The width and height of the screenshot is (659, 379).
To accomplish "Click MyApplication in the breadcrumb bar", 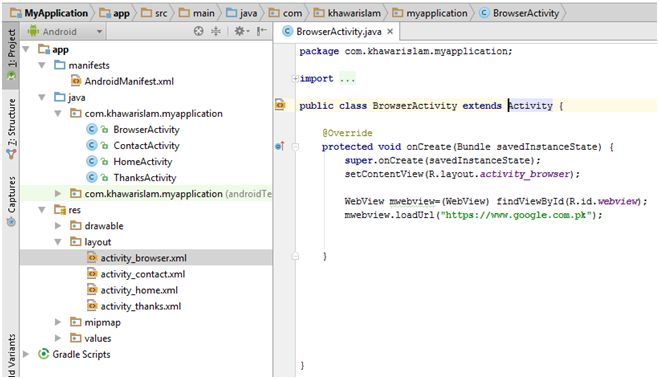I will (x=49, y=13).
